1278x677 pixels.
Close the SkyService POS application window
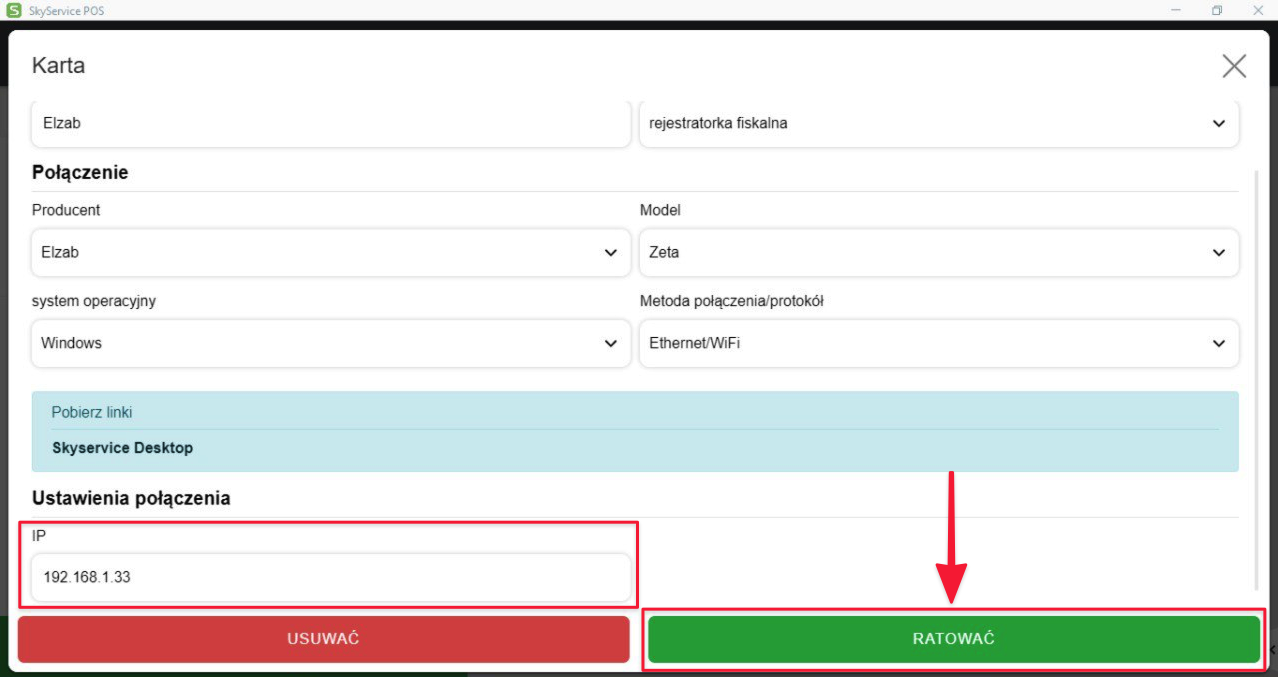tap(1258, 10)
